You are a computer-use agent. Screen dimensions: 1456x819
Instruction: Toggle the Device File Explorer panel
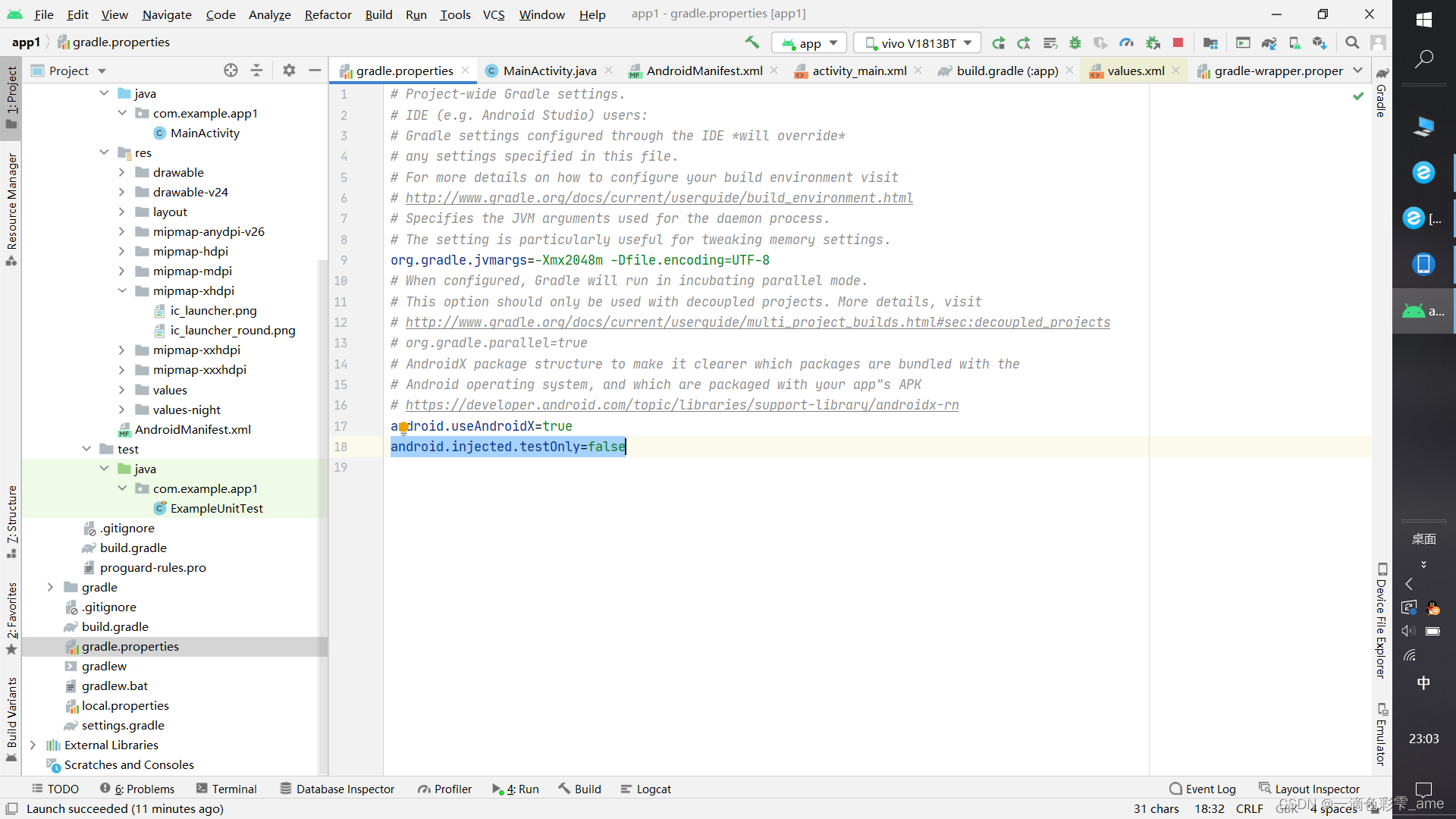[1382, 622]
